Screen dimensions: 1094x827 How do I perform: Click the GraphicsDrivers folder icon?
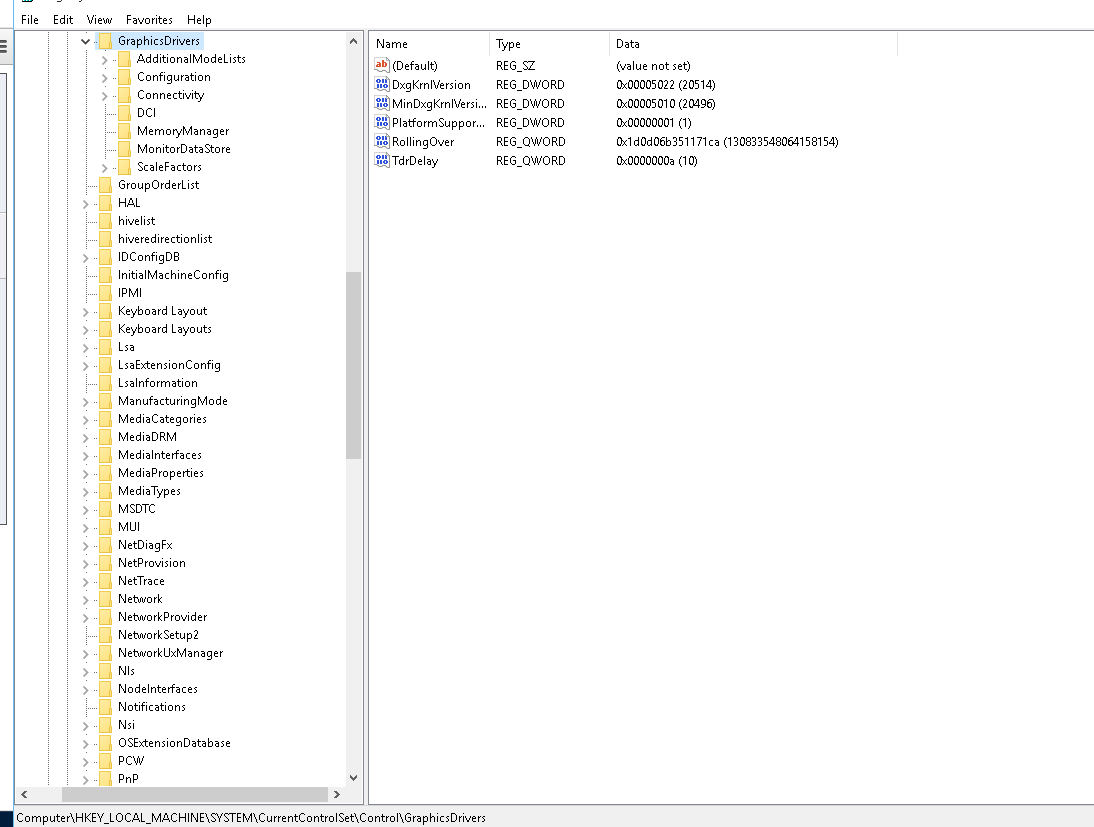point(105,41)
